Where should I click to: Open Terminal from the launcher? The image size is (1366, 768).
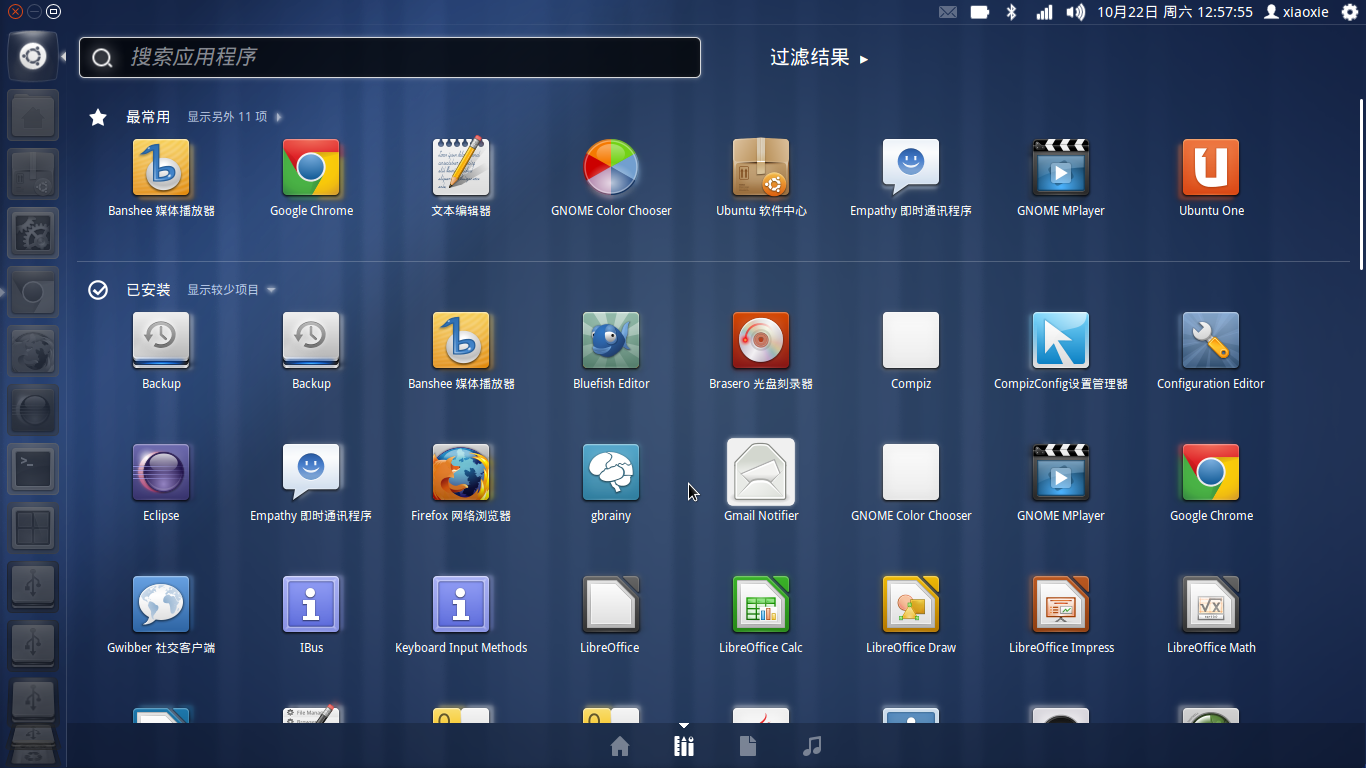(33, 469)
